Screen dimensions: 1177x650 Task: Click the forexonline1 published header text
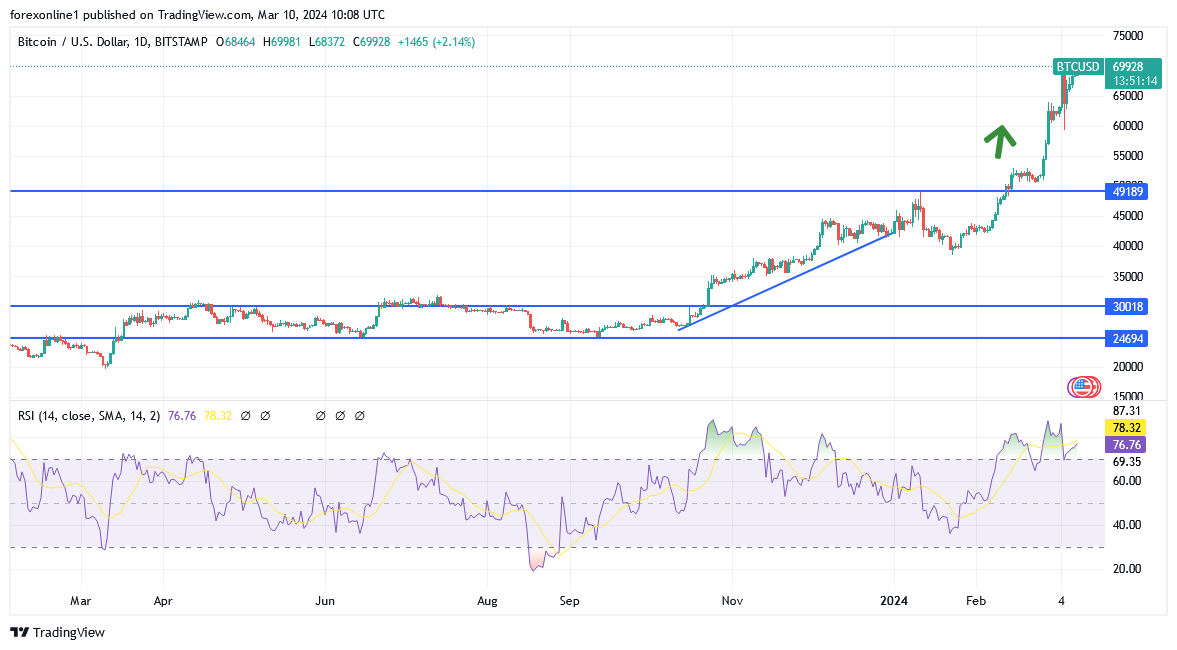click(x=197, y=15)
